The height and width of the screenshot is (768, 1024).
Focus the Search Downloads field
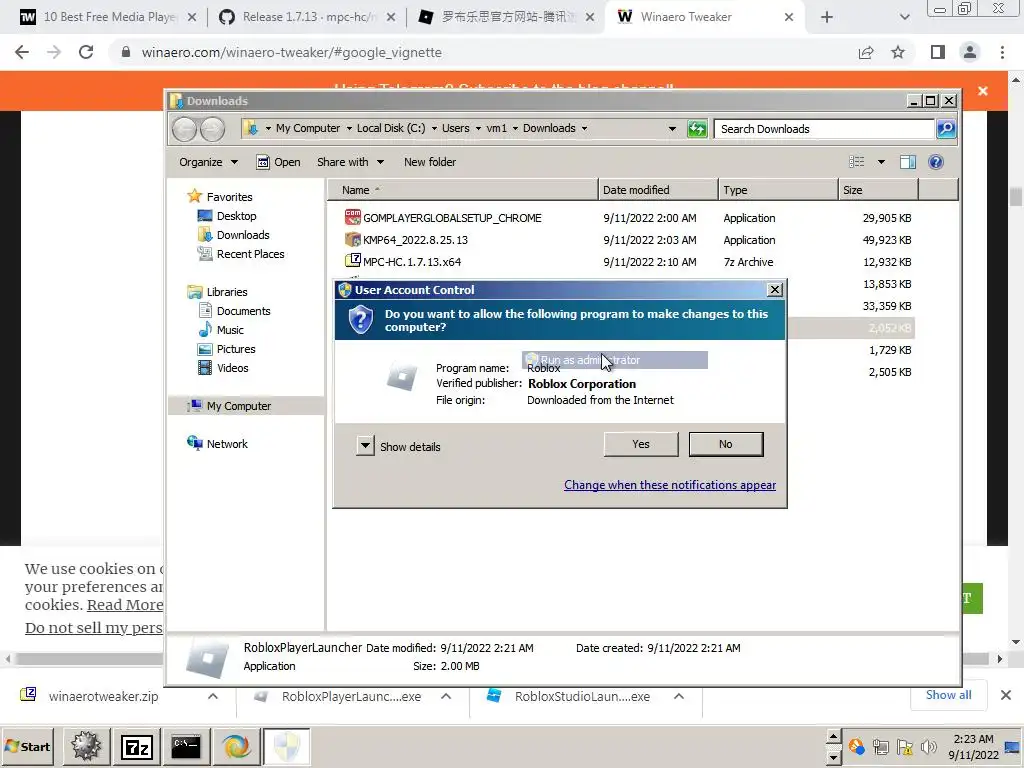click(824, 129)
